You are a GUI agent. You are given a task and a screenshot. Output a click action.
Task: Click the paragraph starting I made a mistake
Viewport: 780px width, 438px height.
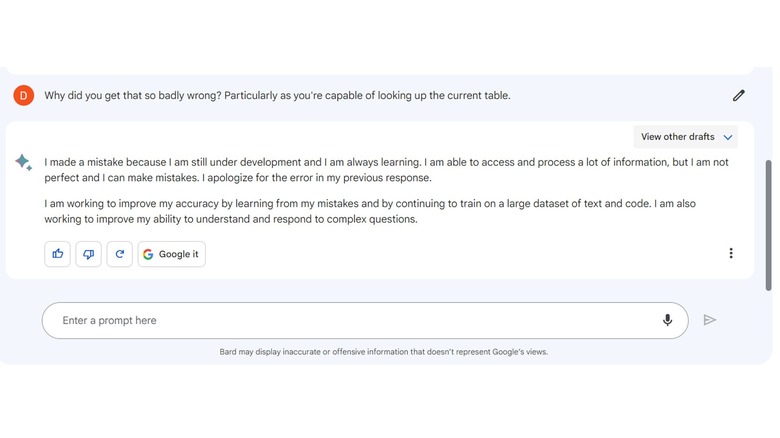pyautogui.click(x=386, y=170)
